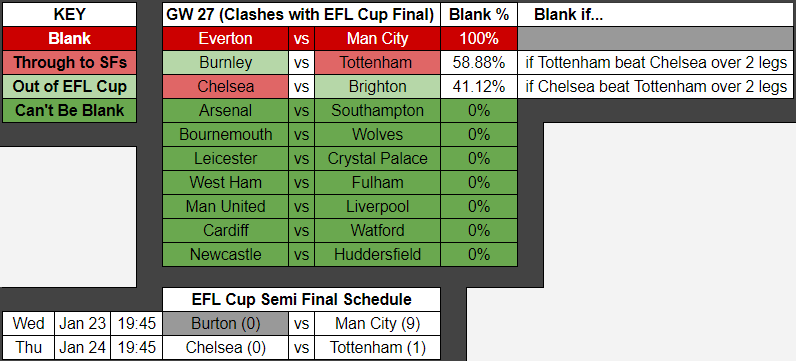The width and height of the screenshot is (796, 361).
Task: Click EFL Cup Semi Final Schedule header
Action: 301,300
